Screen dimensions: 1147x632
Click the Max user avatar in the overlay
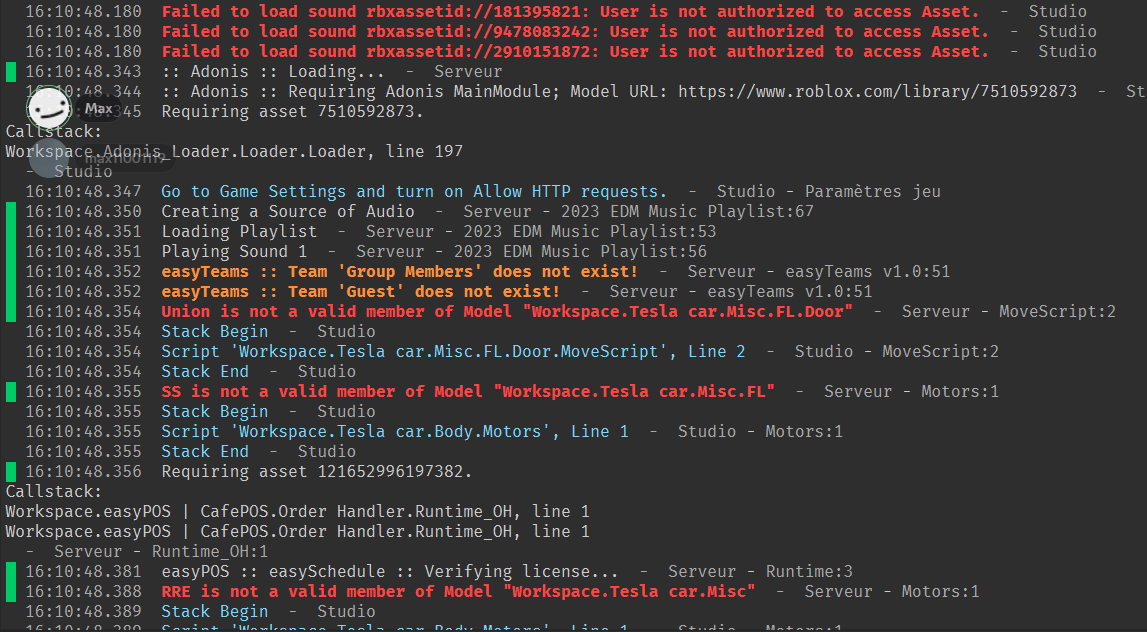[x=48, y=107]
